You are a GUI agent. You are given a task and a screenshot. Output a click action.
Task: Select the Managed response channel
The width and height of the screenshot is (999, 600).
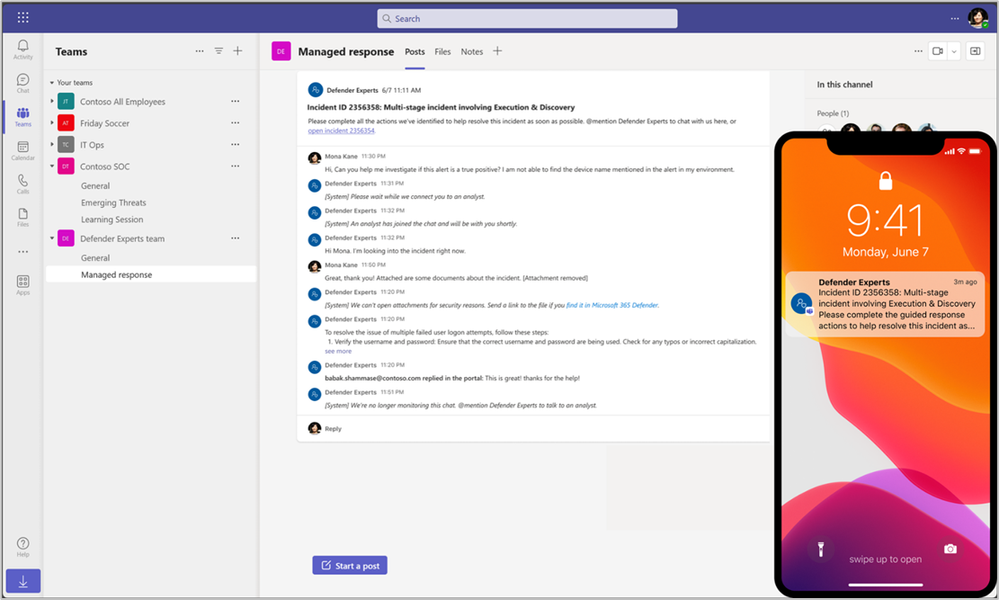[x=151, y=275]
